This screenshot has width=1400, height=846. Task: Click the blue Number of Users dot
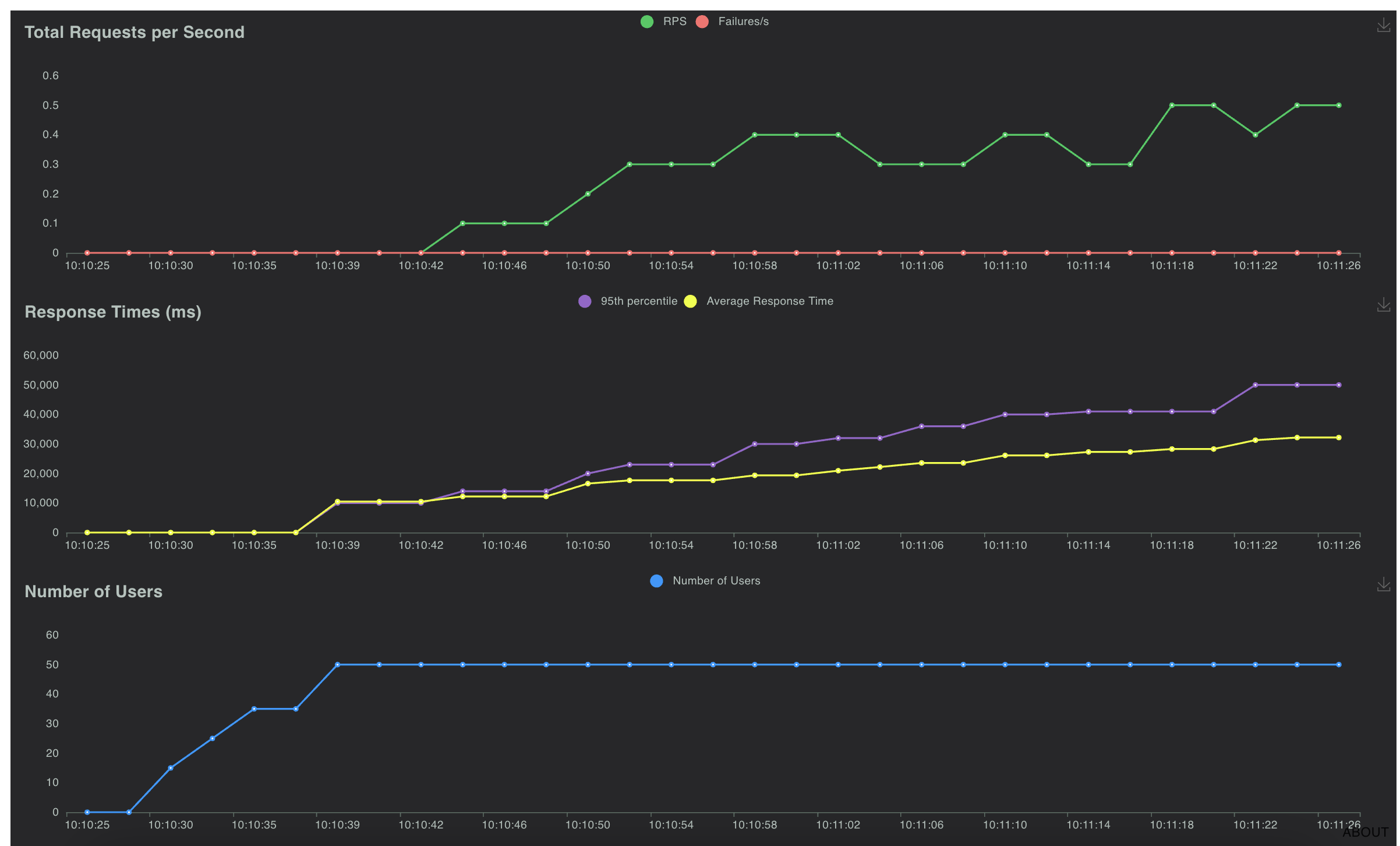[656, 581]
